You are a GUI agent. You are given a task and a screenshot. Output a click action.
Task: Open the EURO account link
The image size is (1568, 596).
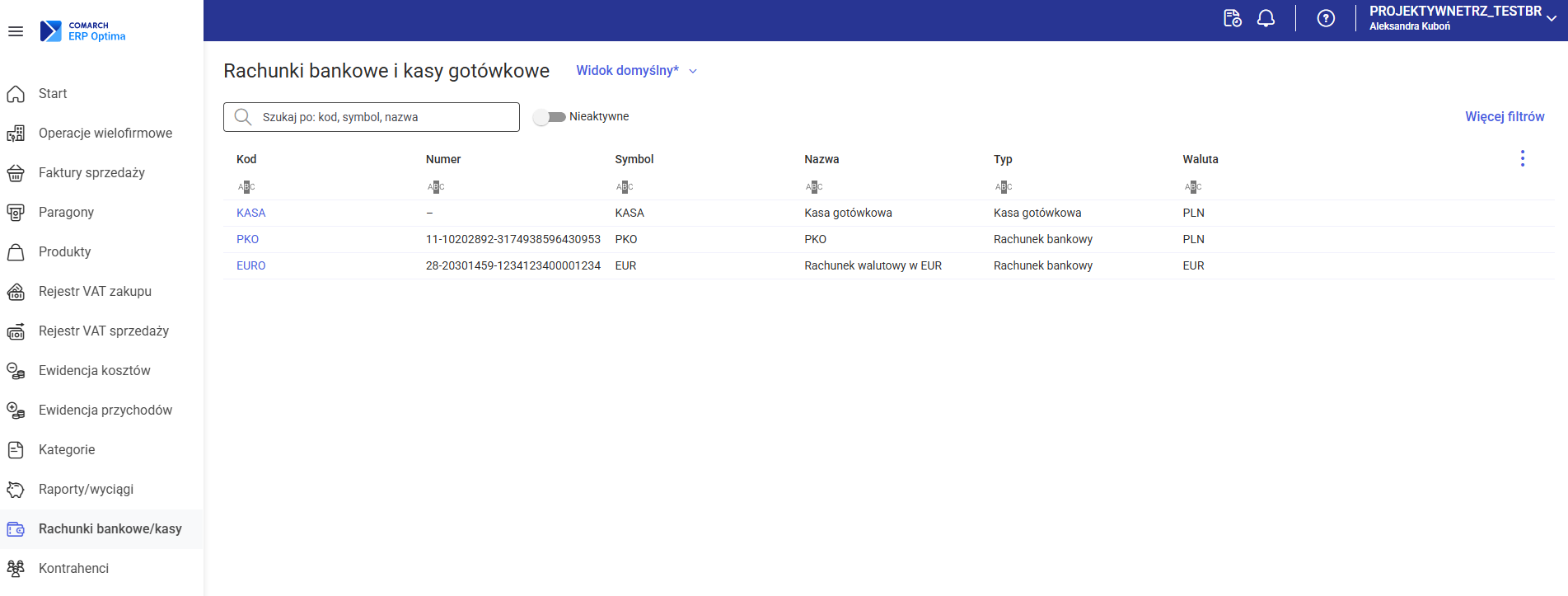(250, 265)
